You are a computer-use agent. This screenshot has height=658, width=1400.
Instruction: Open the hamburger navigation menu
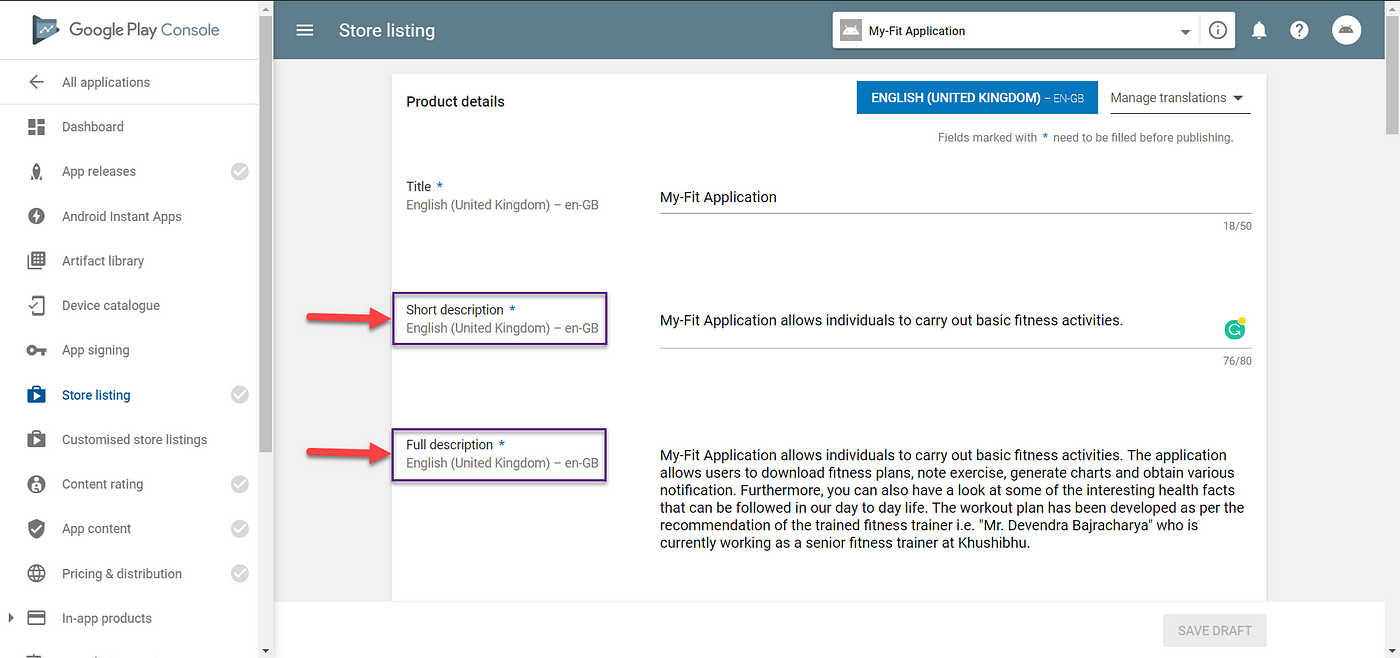click(305, 30)
